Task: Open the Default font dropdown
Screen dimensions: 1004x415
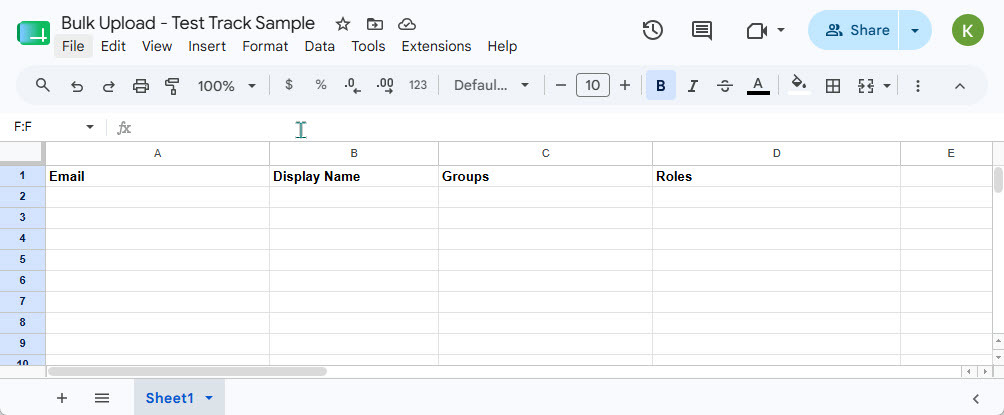Action: (491, 85)
